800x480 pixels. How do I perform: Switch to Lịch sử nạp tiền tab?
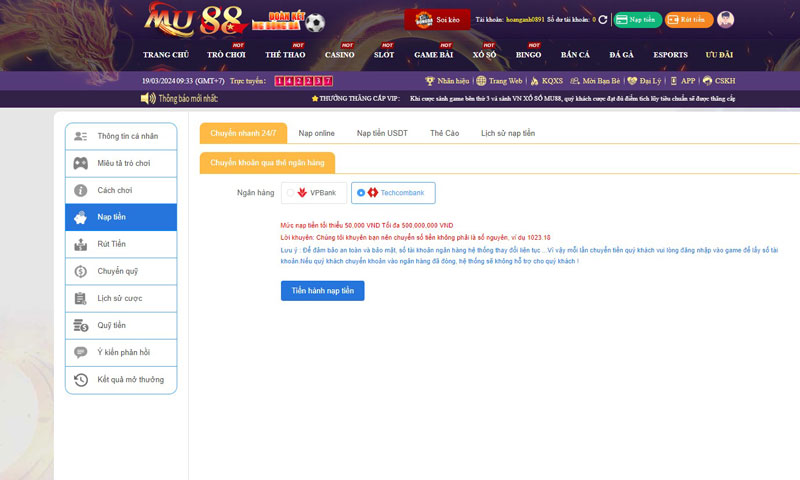[508, 133]
